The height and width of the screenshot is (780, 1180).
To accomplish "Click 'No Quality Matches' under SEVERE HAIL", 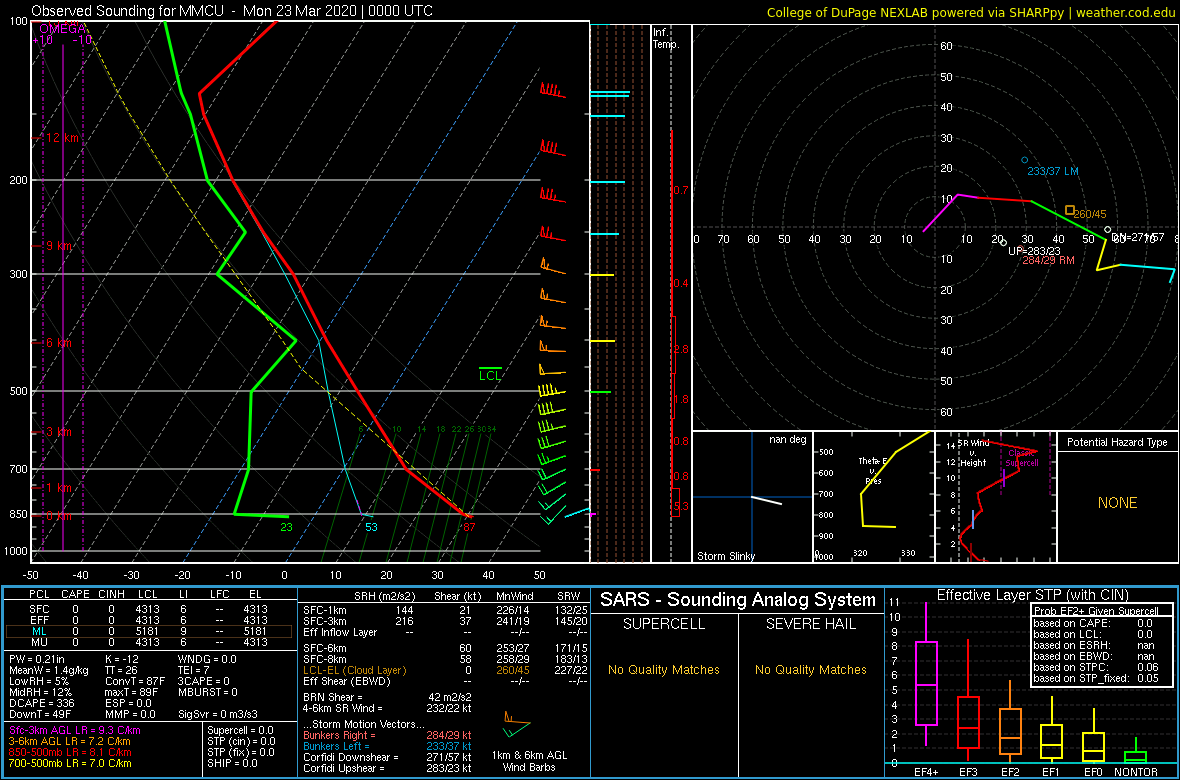I will (810, 670).
